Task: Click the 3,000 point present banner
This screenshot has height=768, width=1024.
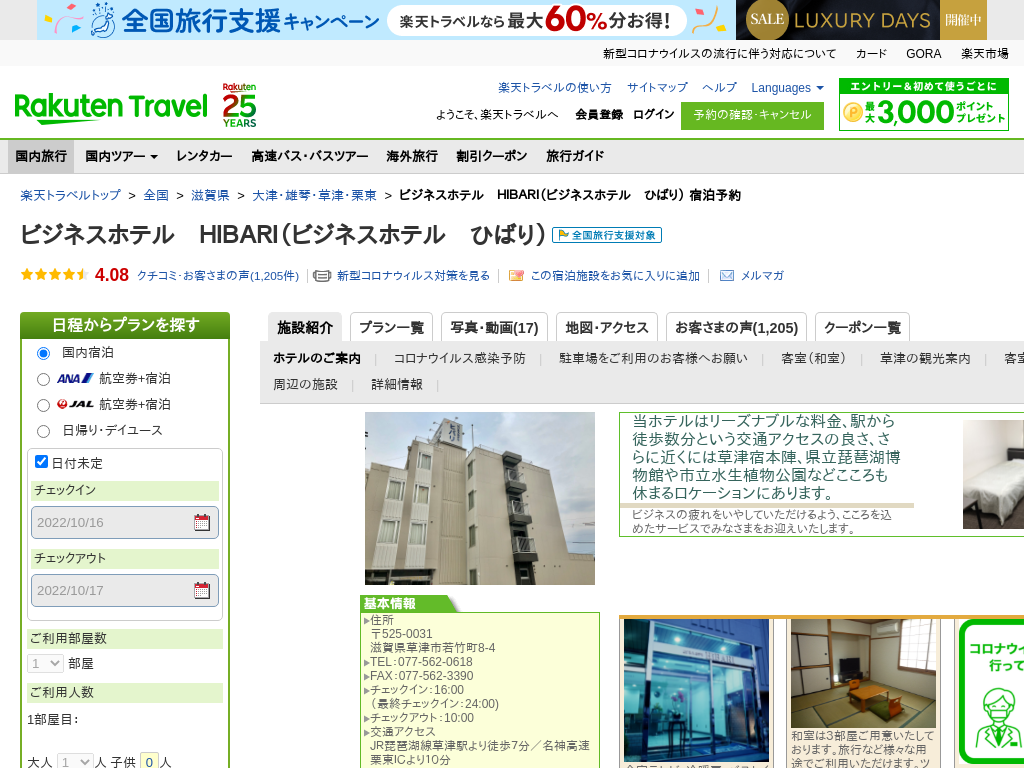Action: point(923,104)
